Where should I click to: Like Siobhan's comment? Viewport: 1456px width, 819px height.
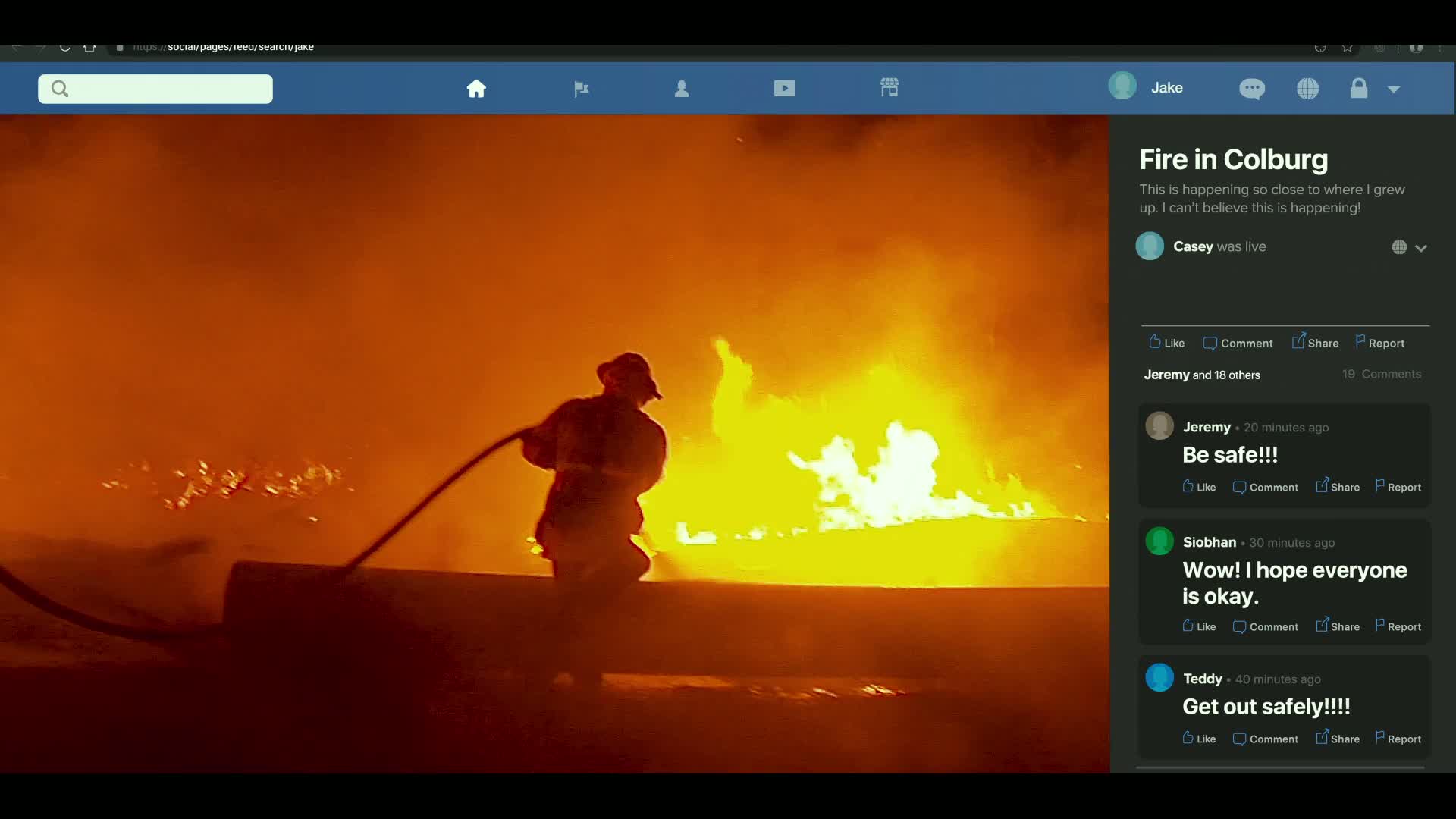click(1199, 626)
